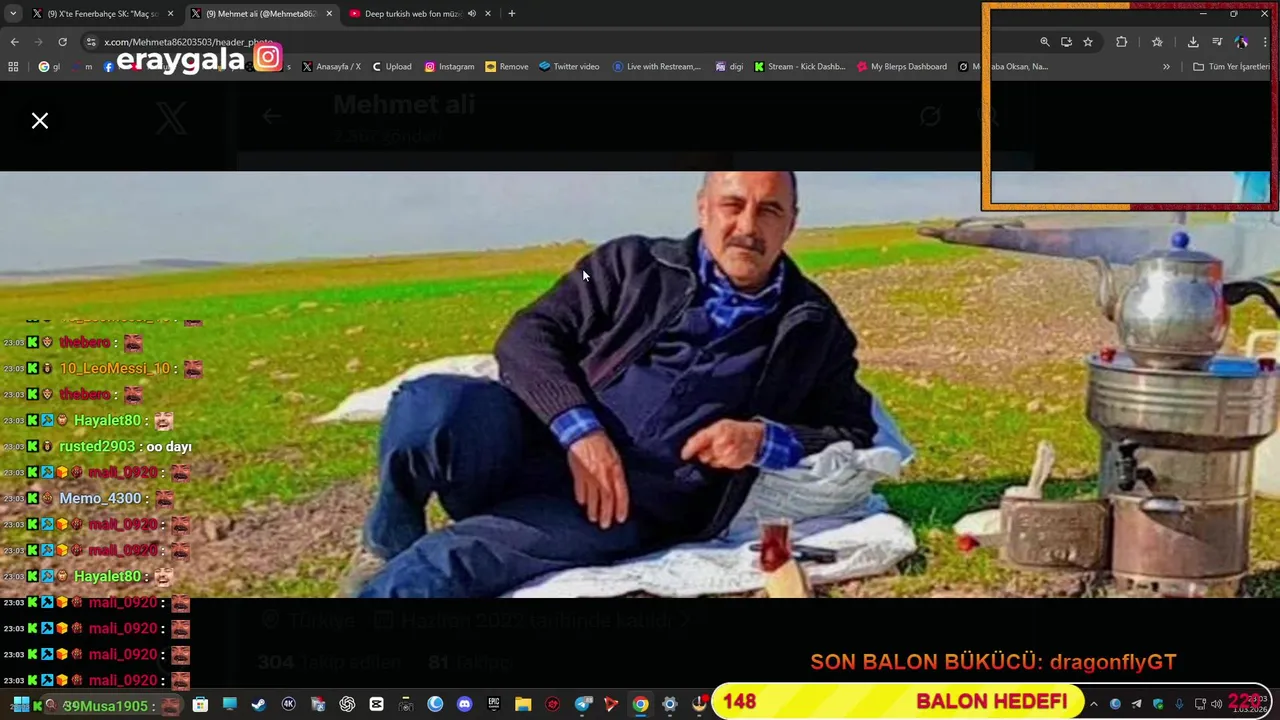Open Google Chrome from the taskbar
1280x720 pixels.
click(640, 705)
